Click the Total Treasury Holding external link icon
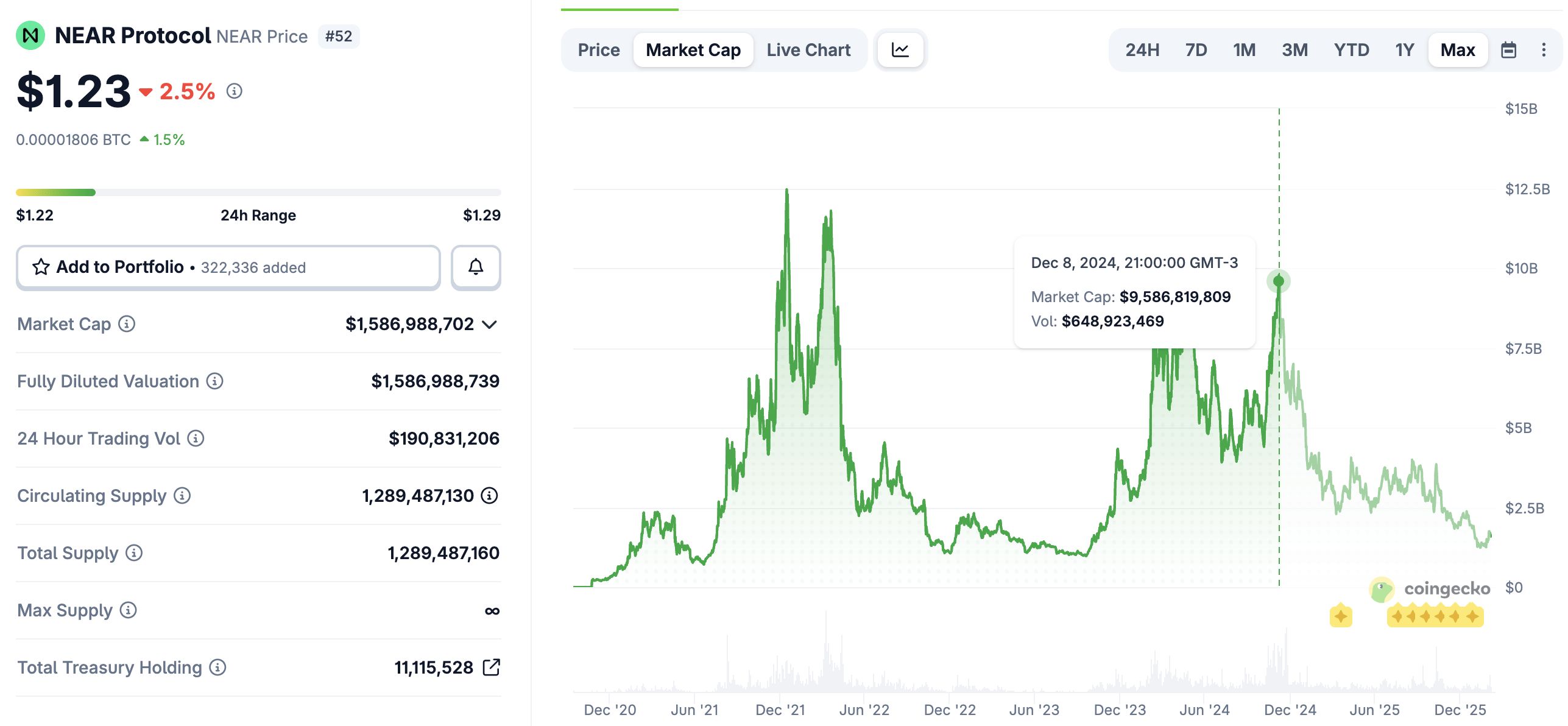 pyautogui.click(x=491, y=668)
